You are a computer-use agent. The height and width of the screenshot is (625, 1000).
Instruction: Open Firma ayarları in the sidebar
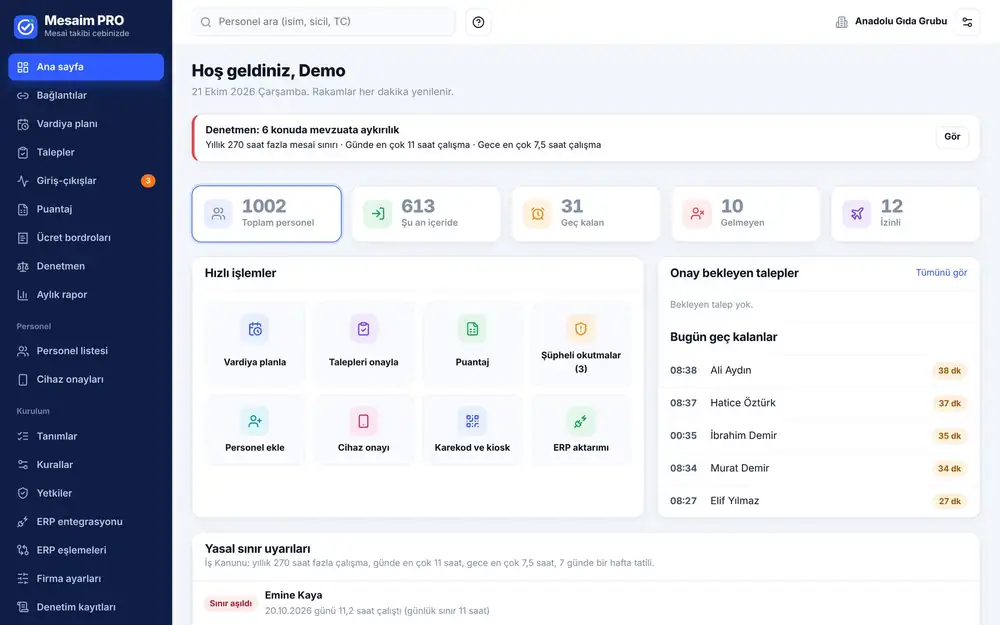(86, 578)
